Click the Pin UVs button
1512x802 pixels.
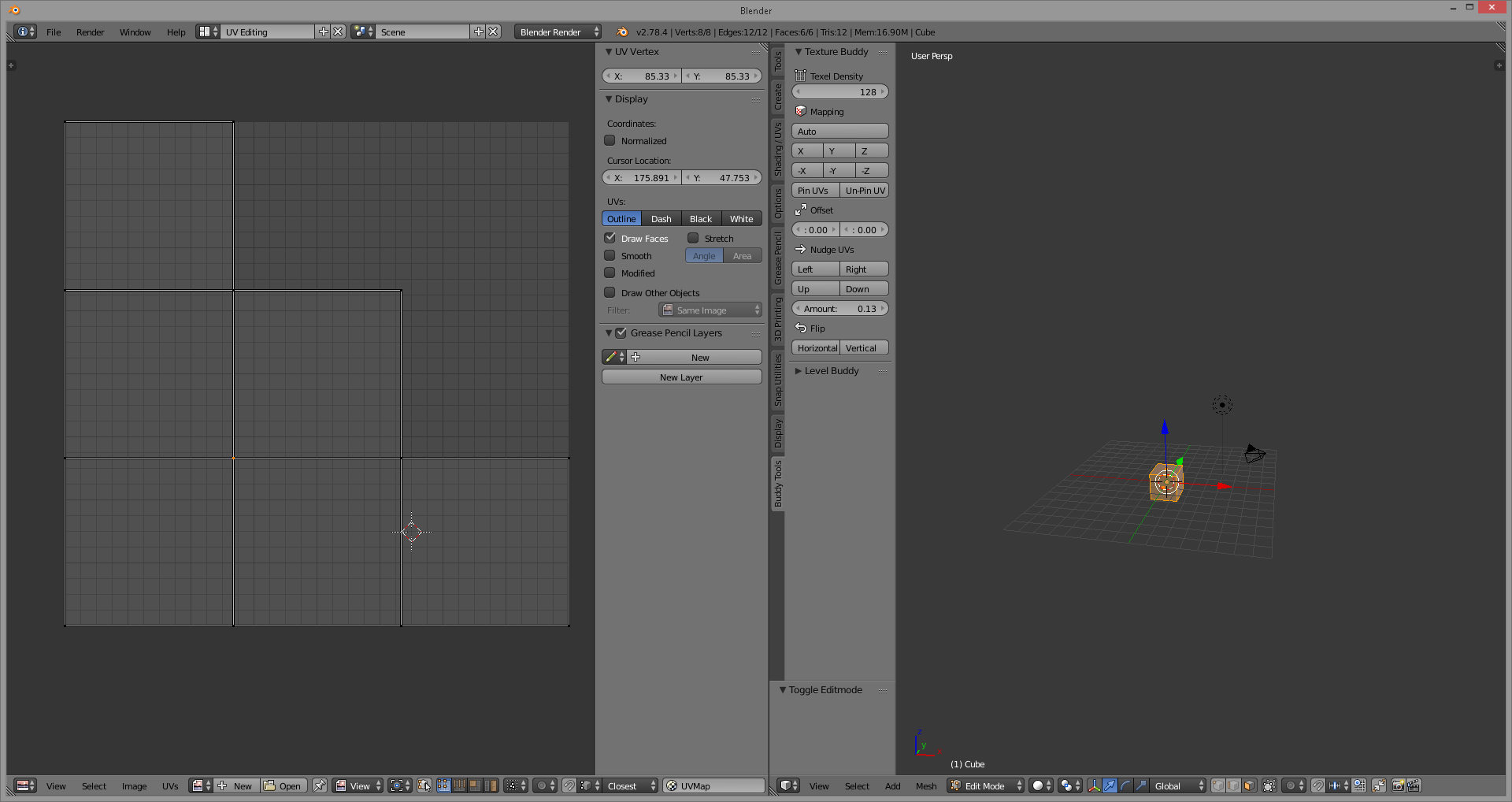(x=813, y=191)
